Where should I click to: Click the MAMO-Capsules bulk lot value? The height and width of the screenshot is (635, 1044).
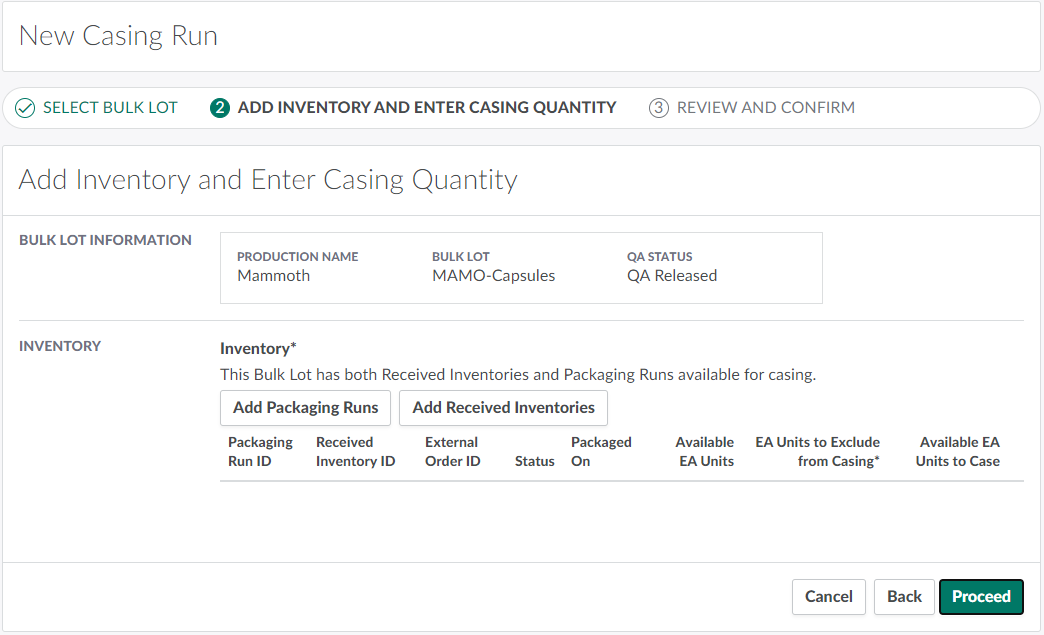point(493,276)
